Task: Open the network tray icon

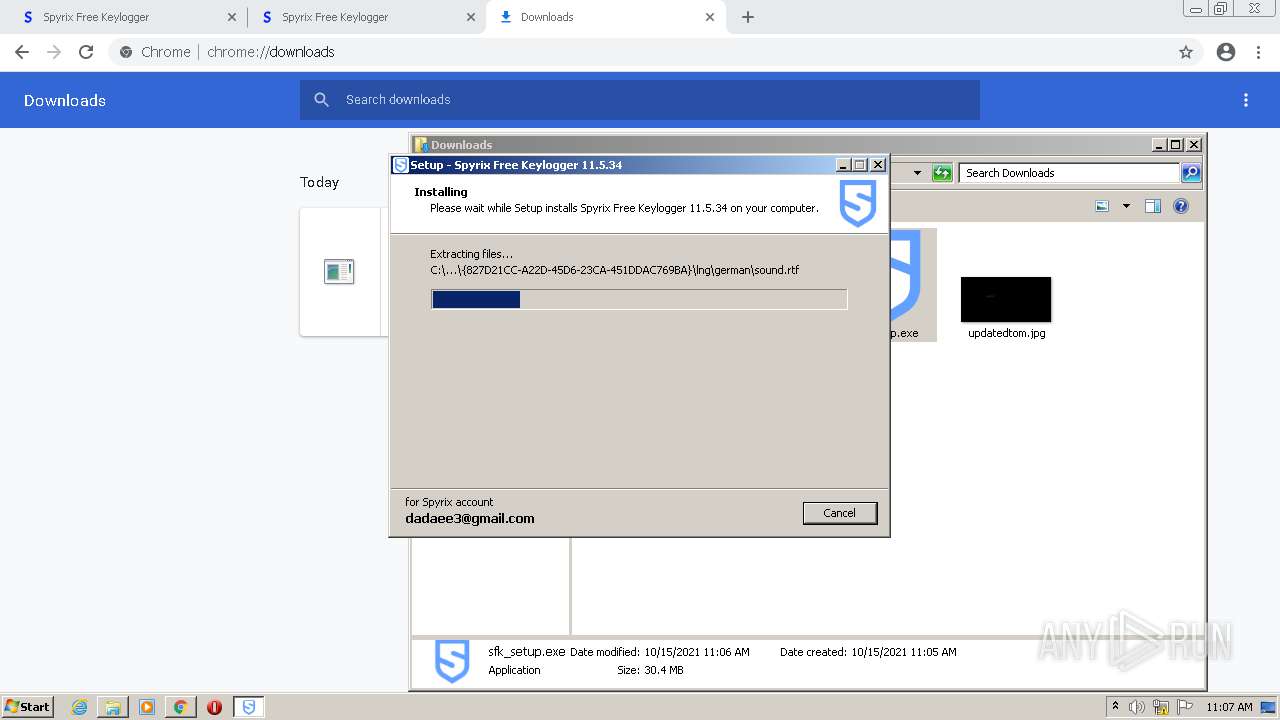Action: pyautogui.click(x=1161, y=707)
